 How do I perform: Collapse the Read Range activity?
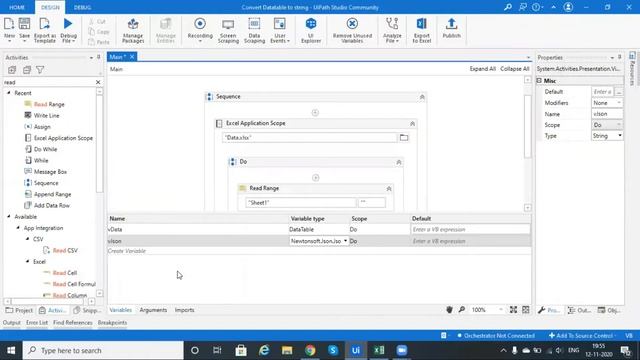(389, 189)
